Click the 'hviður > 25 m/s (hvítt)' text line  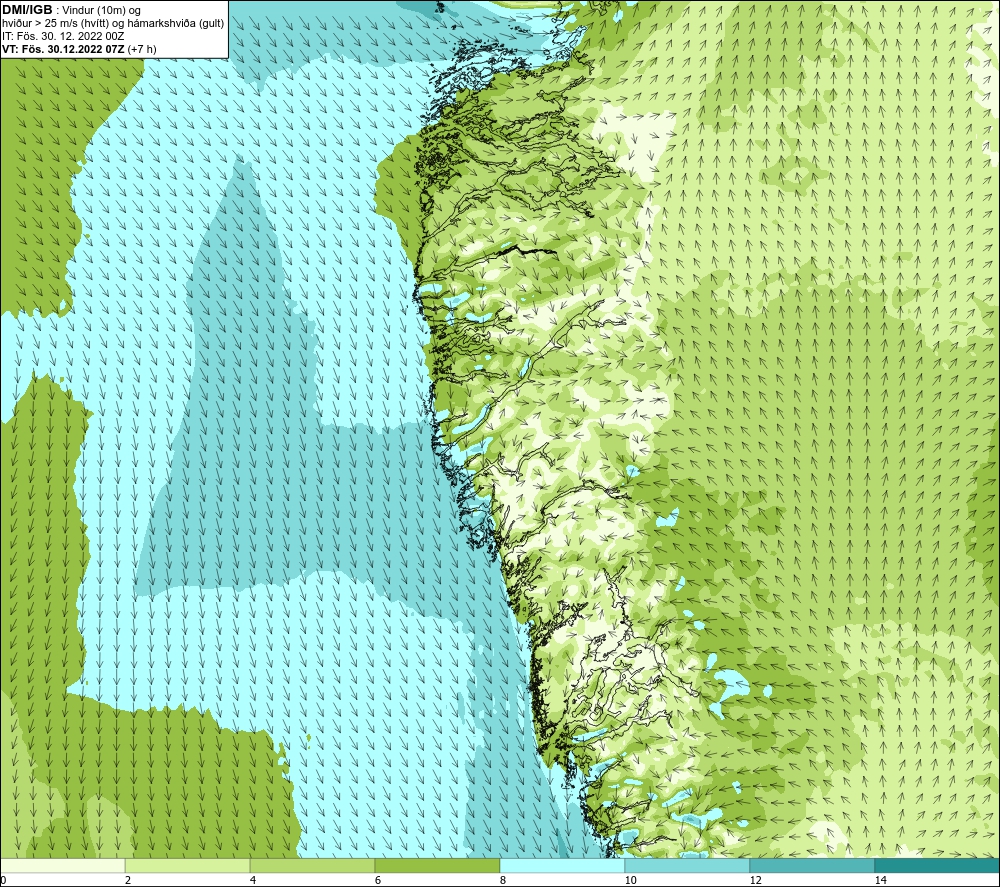[113, 24]
